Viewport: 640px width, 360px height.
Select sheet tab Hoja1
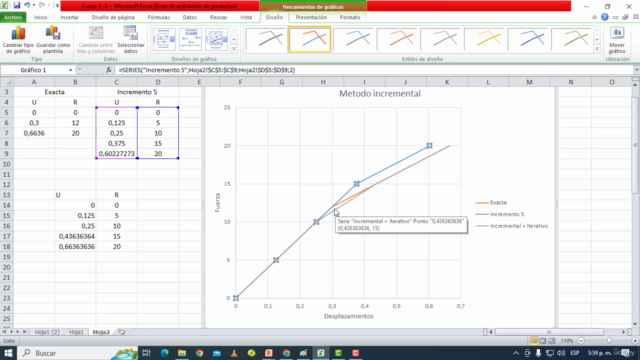(x=76, y=332)
